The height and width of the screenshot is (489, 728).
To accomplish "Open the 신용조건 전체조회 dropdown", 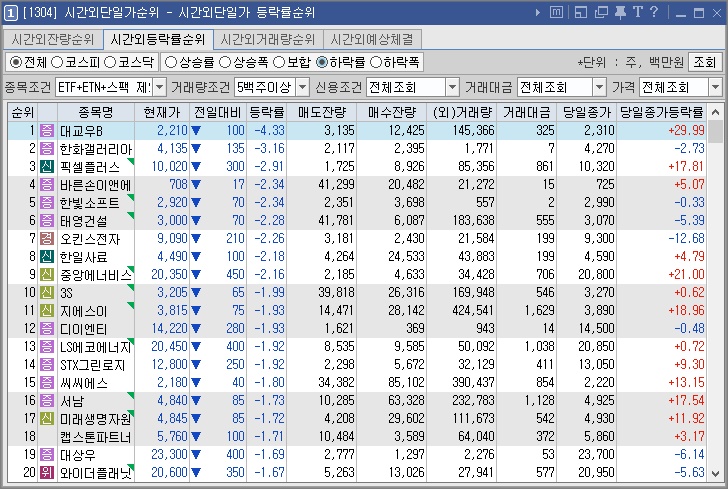I will 452,87.
